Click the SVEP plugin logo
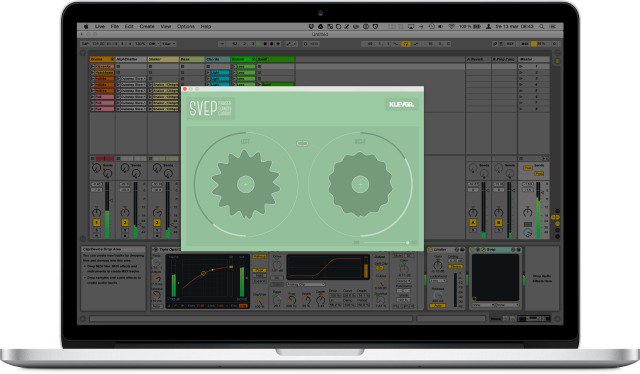Screen dimensions: 640x374 [x=211, y=108]
